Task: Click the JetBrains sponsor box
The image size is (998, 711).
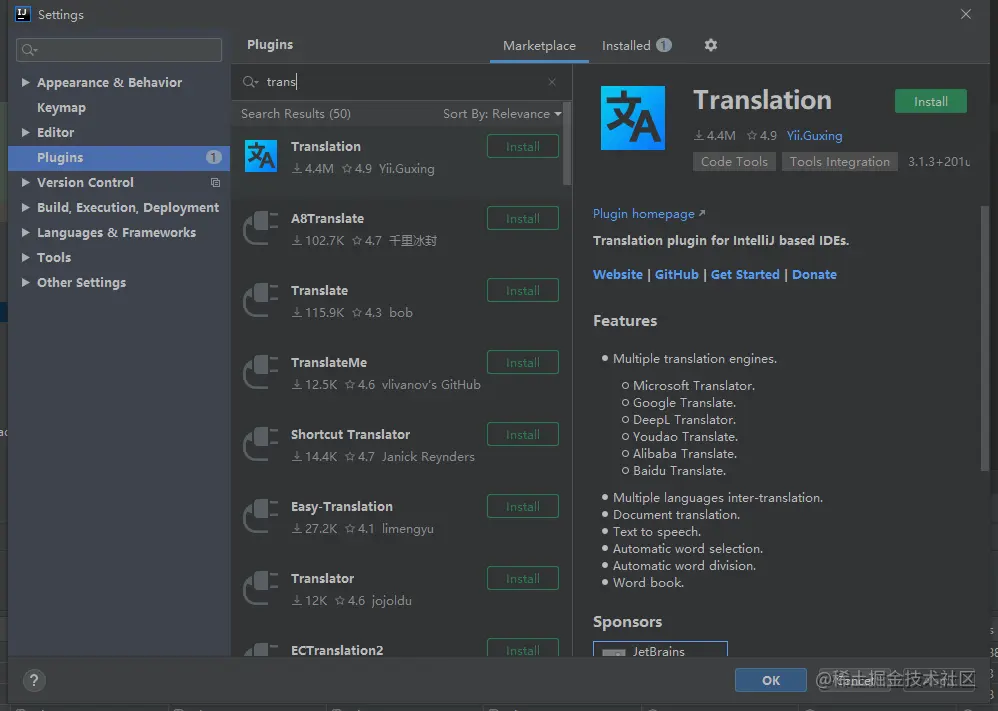Action: click(x=660, y=649)
